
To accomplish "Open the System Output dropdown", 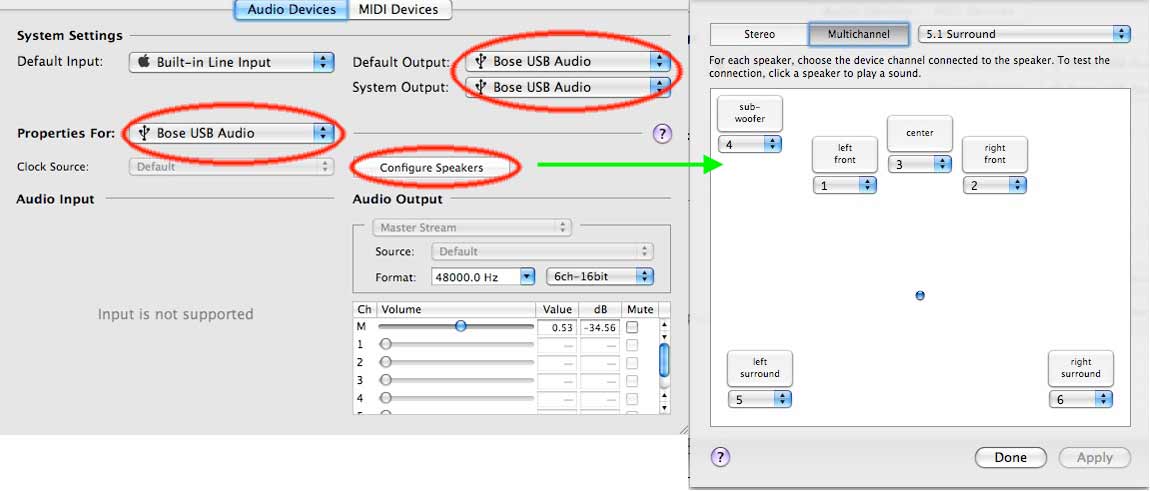I will click(x=568, y=87).
